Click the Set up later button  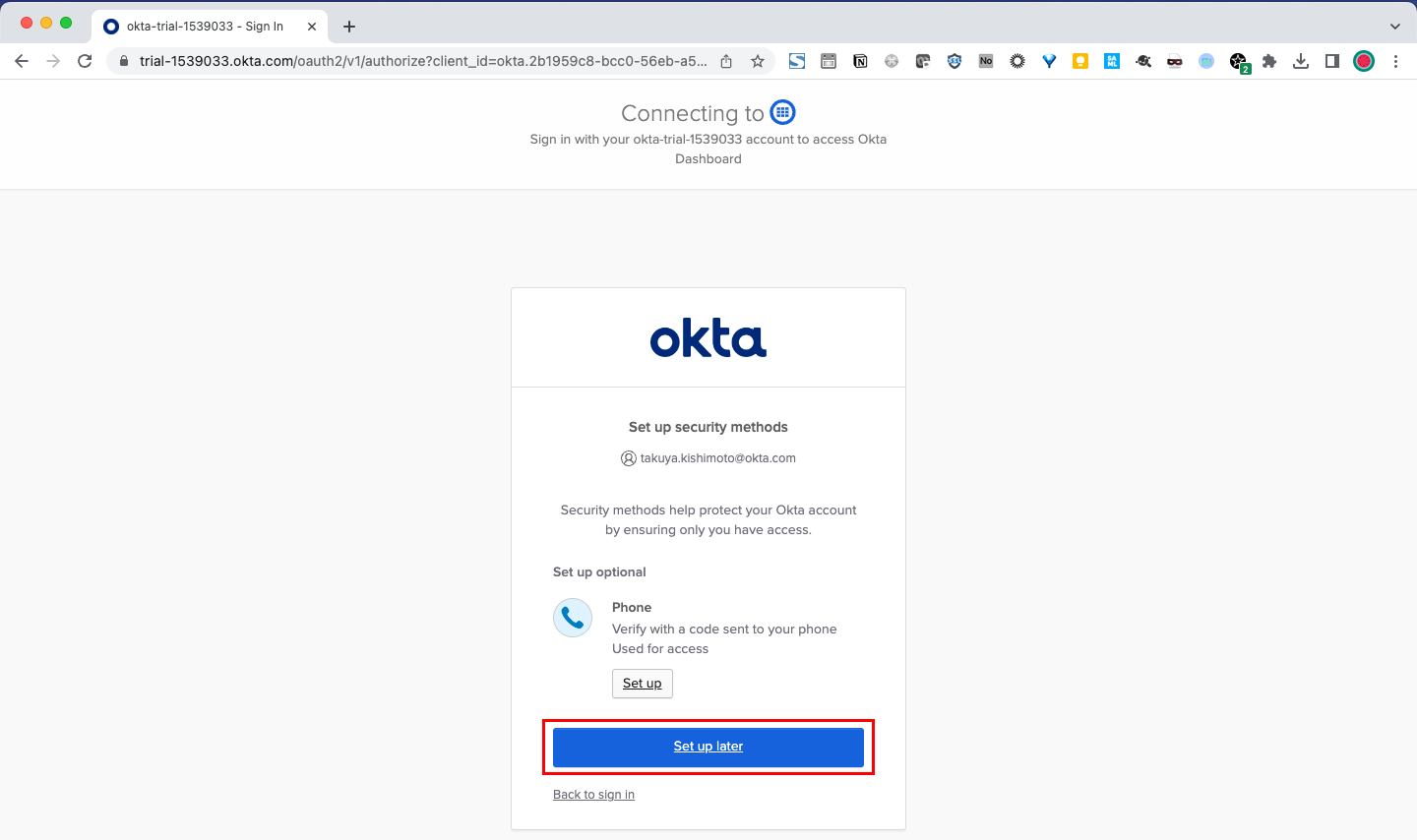coord(708,747)
